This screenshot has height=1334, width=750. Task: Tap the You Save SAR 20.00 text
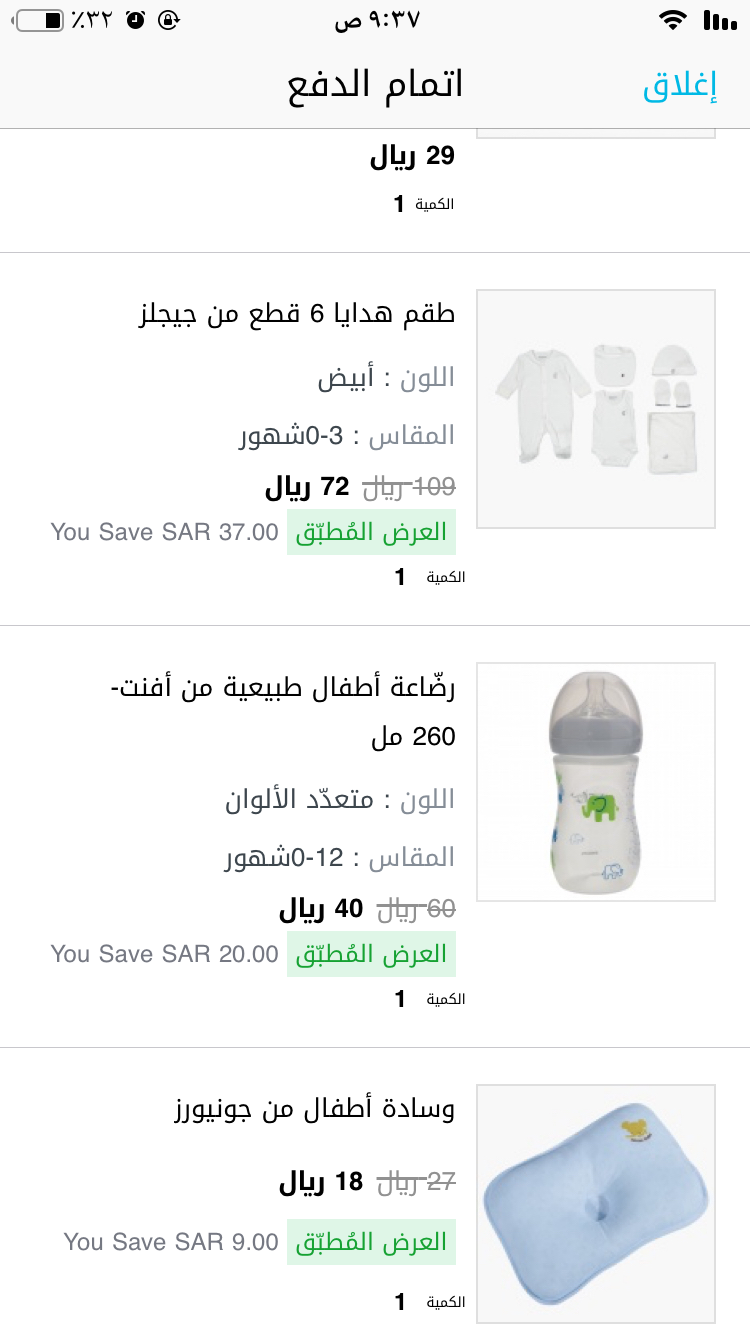coord(164,954)
